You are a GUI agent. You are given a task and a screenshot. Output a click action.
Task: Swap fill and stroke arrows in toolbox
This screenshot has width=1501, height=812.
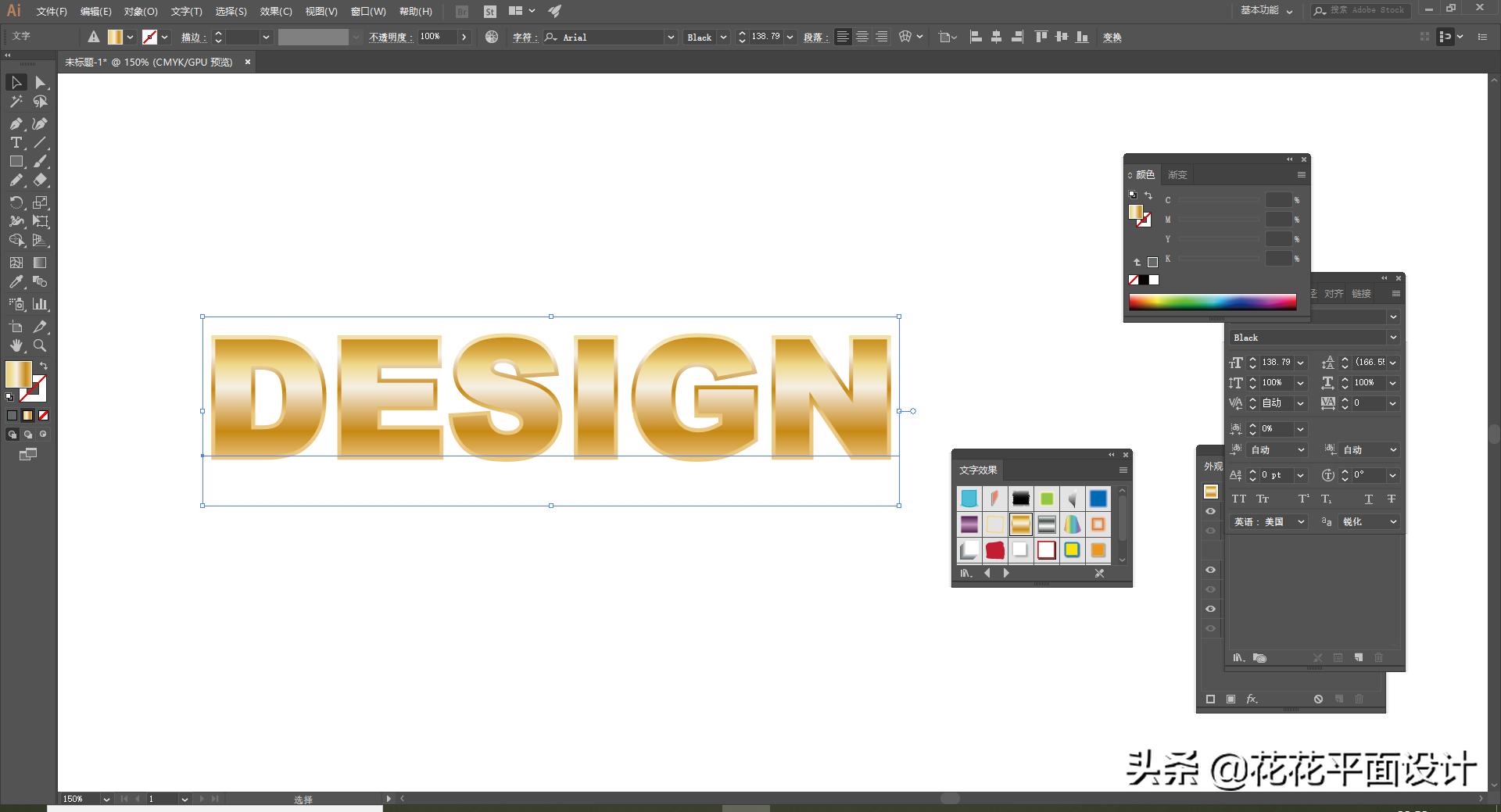(44, 366)
